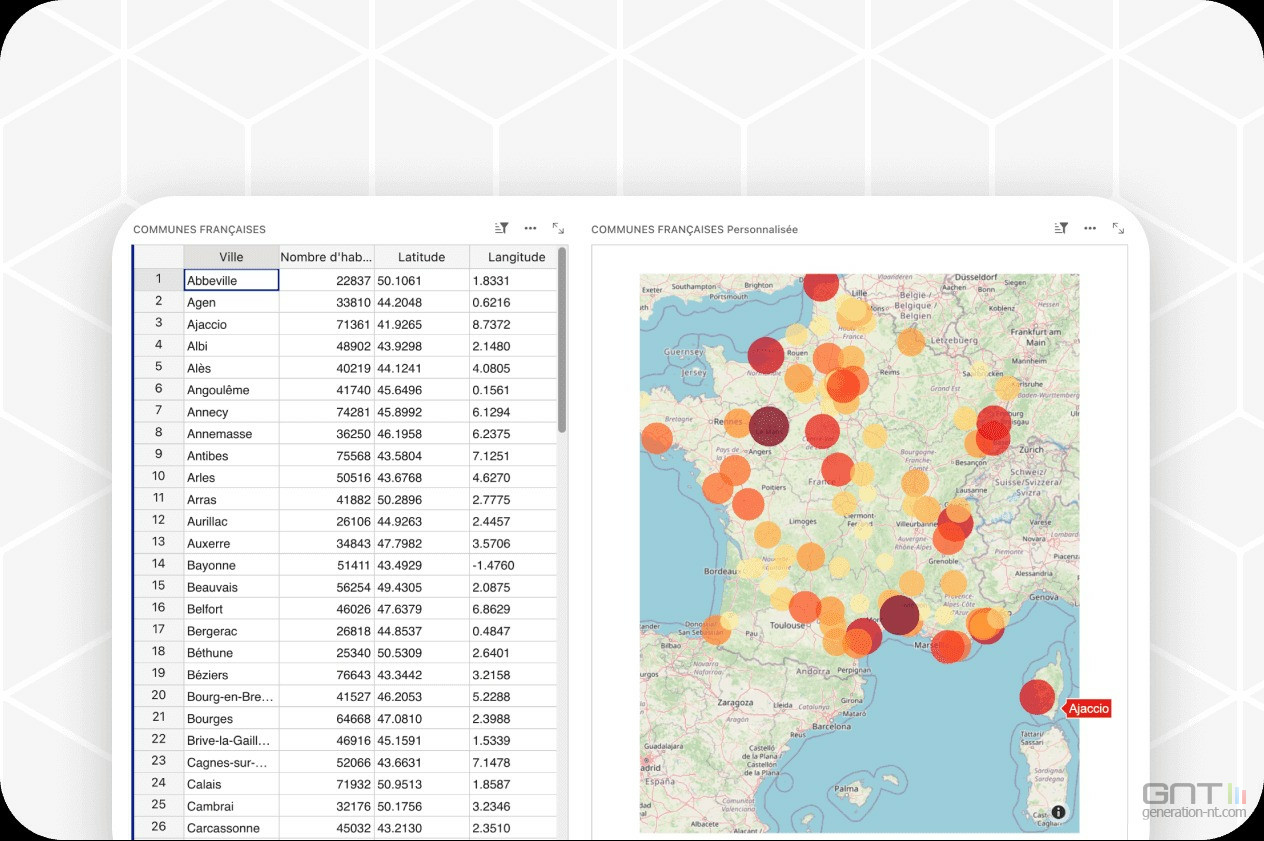Image resolution: width=1264 pixels, height=841 pixels.
Task: Select the Cambrai cell
Action: [x=231, y=806]
